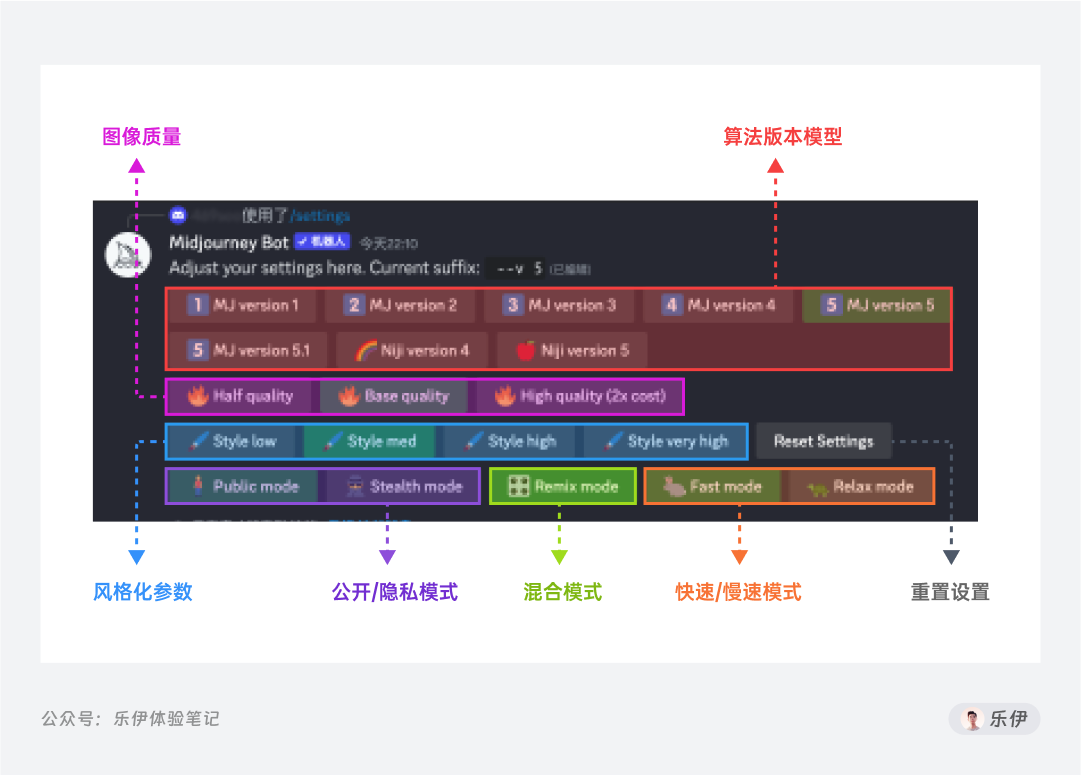Click the rainbow icon on Niji version 4

pyautogui.click(x=366, y=351)
